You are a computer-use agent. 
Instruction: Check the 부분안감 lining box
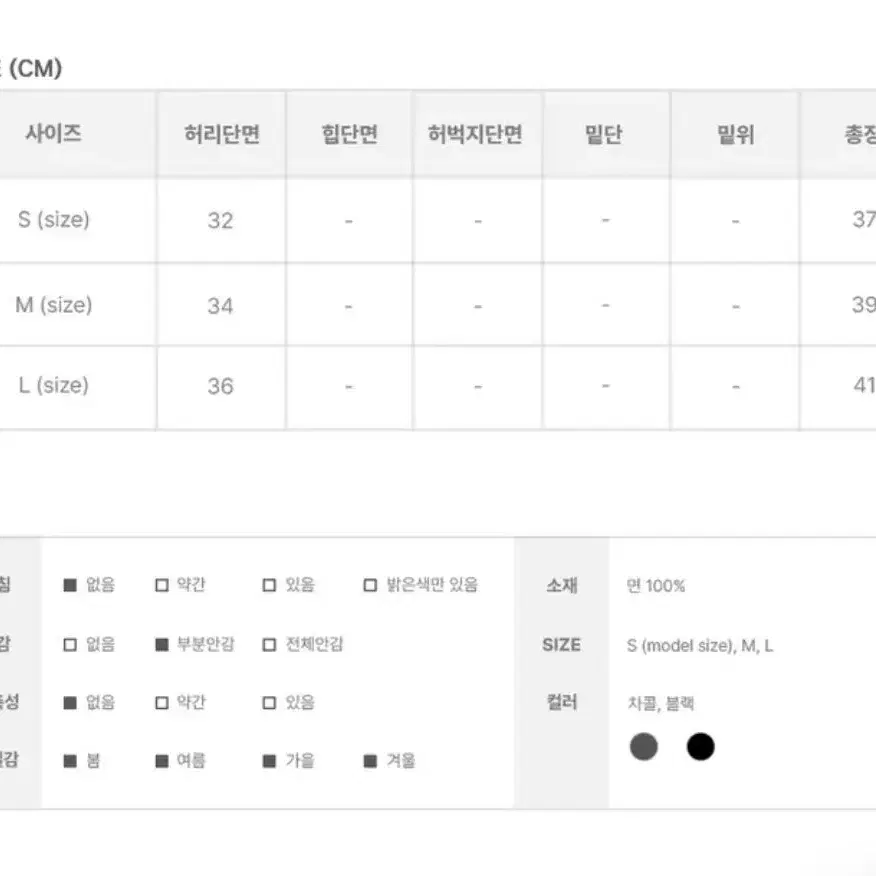(x=161, y=645)
